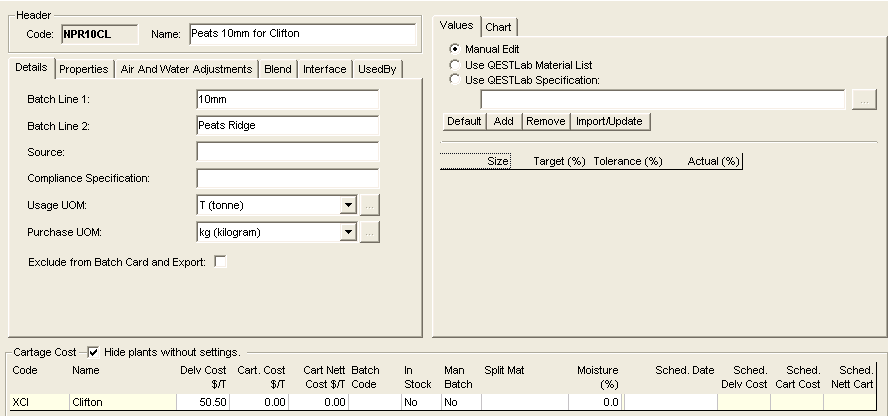
Task: Open the UsedBy tab
Action: pyautogui.click(x=376, y=69)
